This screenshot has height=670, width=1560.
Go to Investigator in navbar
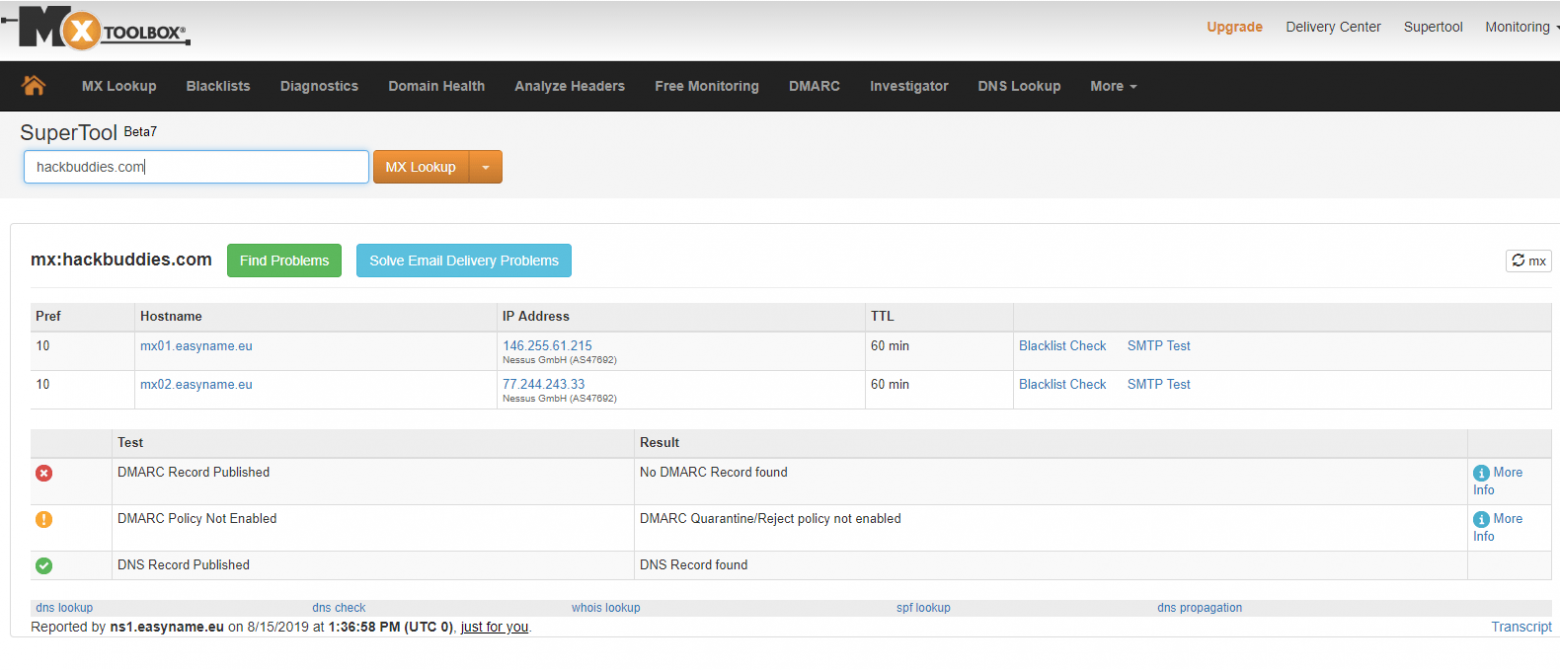pyautogui.click(x=909, y=86)
